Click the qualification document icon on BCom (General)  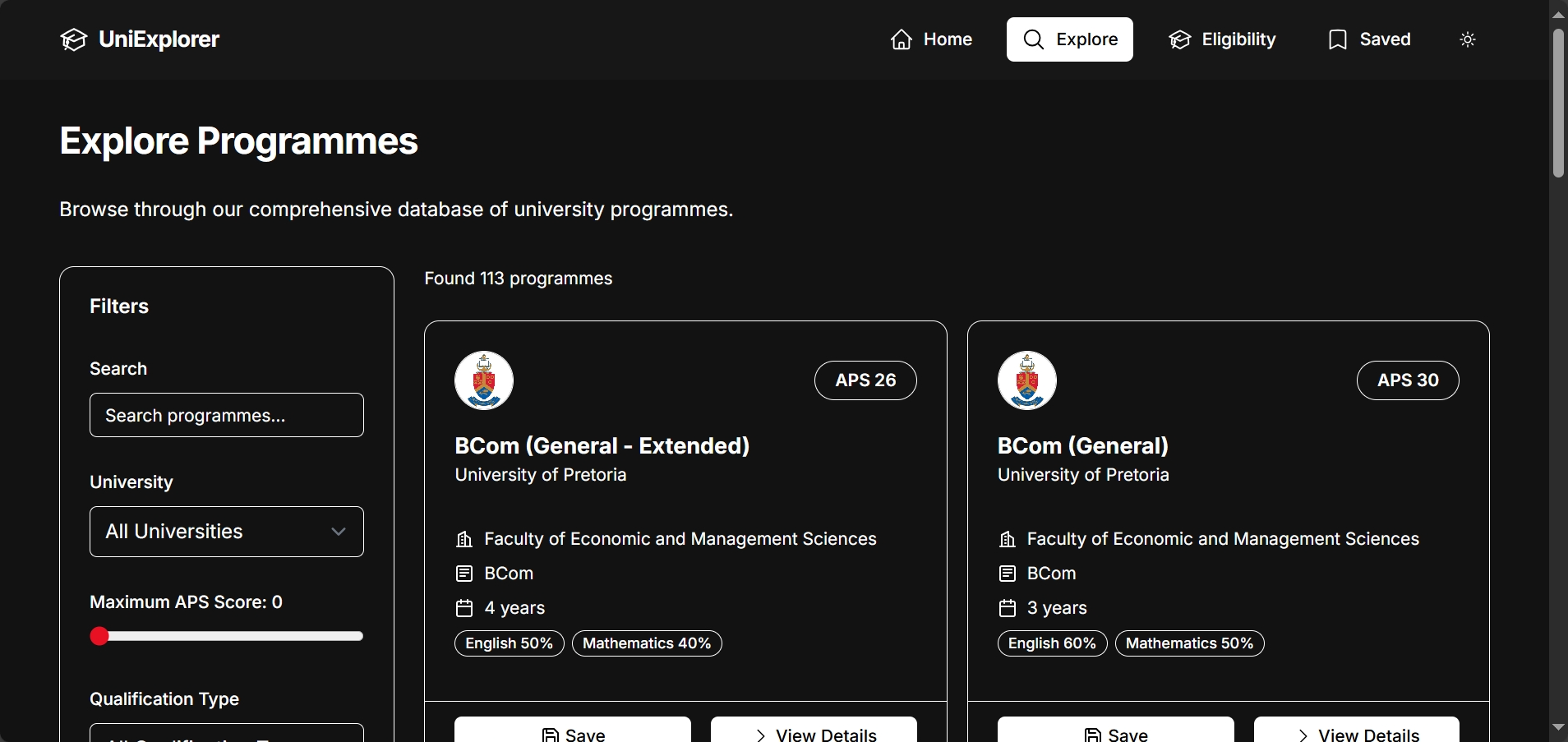pos(1008,574)
